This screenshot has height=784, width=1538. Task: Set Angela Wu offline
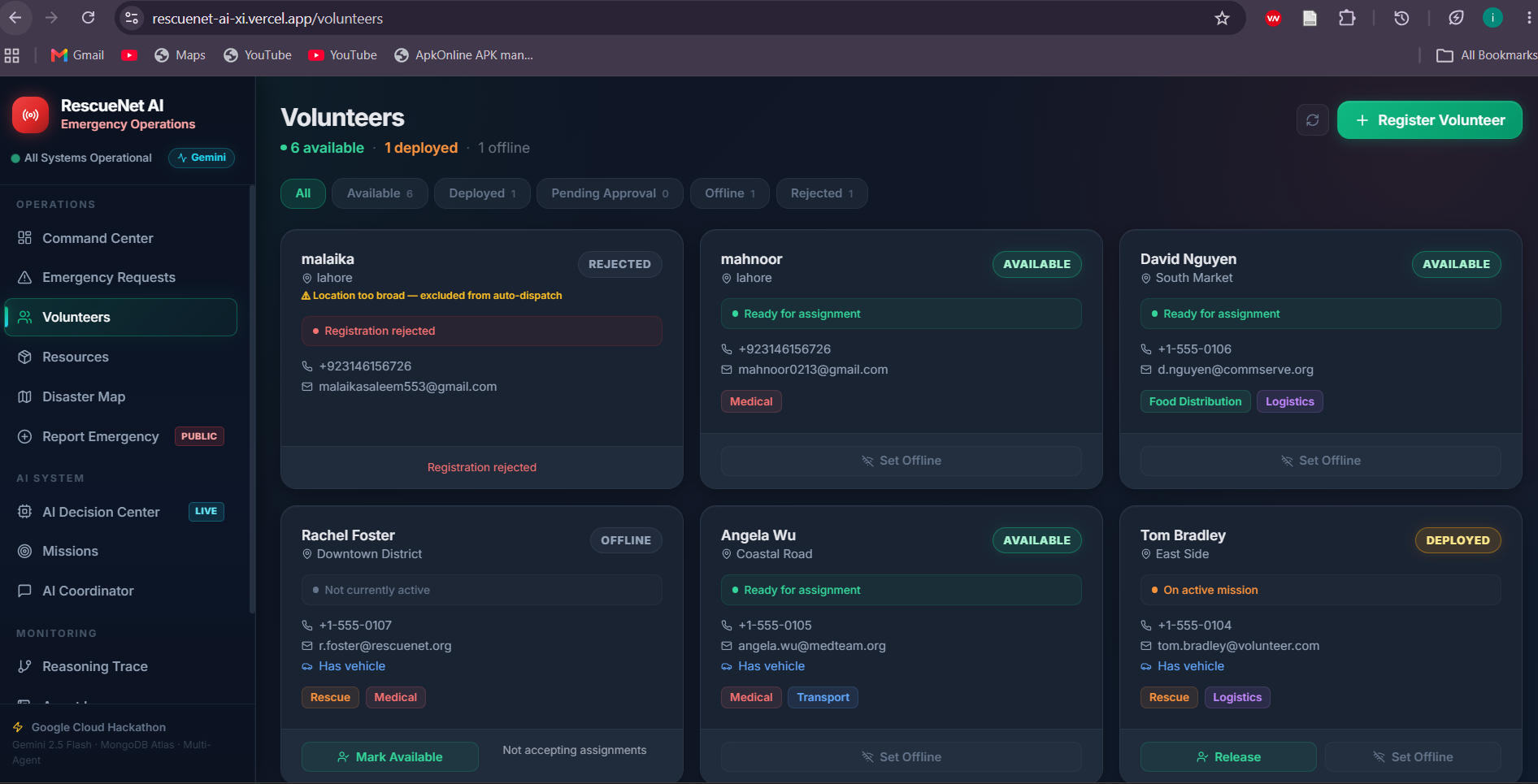(901, 756)
